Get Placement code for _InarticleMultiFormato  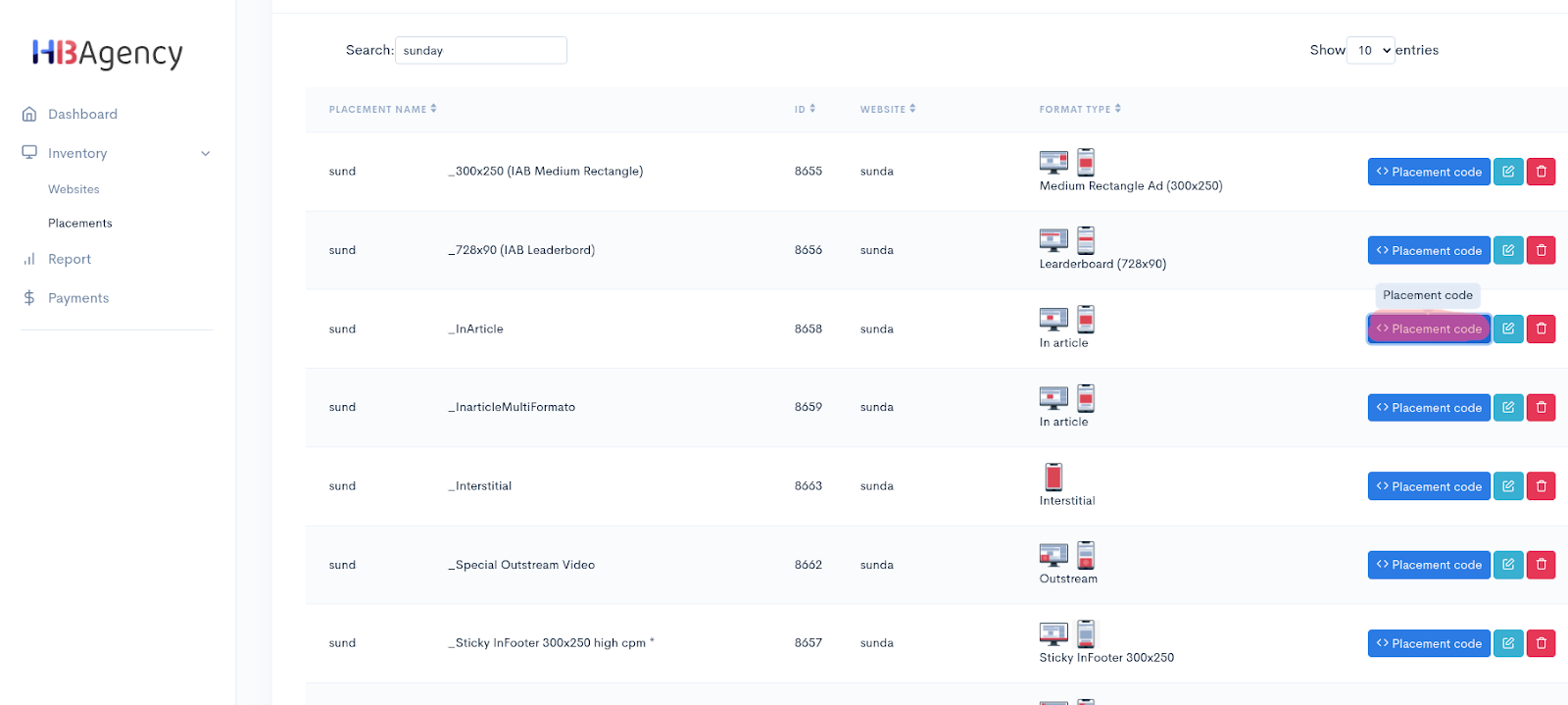coord(1429,407)
